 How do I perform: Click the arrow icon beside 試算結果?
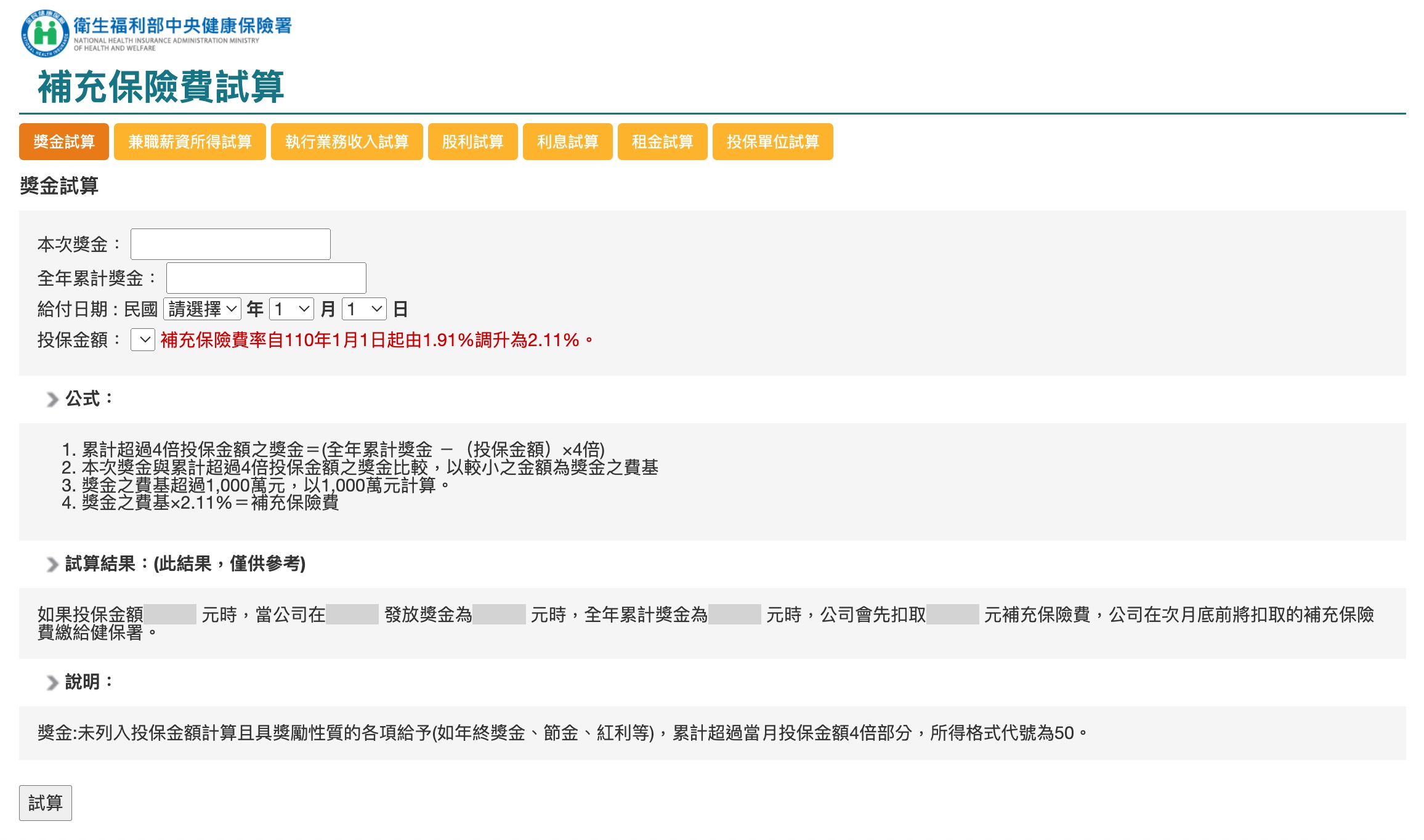click(52, 564)
